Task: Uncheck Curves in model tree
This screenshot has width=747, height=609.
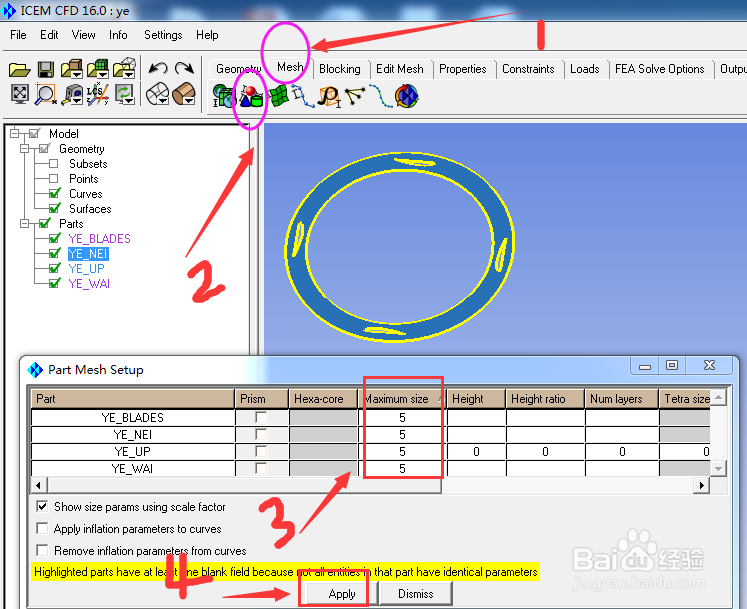Action: (55, 193)
